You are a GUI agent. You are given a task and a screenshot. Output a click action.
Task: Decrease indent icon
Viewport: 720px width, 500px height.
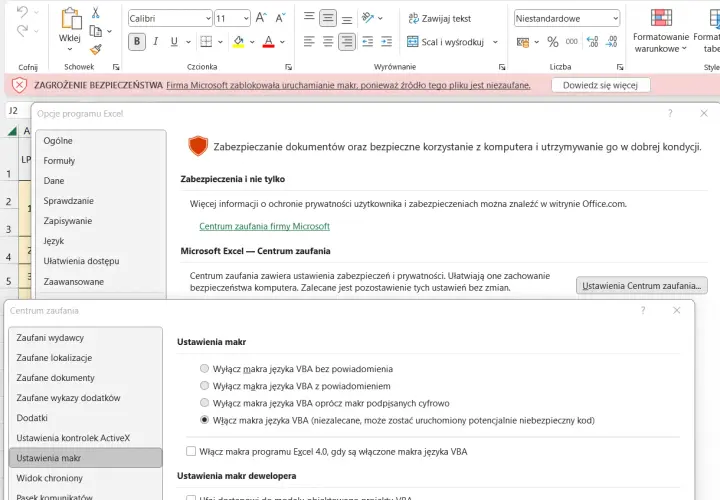pos(367,42)
